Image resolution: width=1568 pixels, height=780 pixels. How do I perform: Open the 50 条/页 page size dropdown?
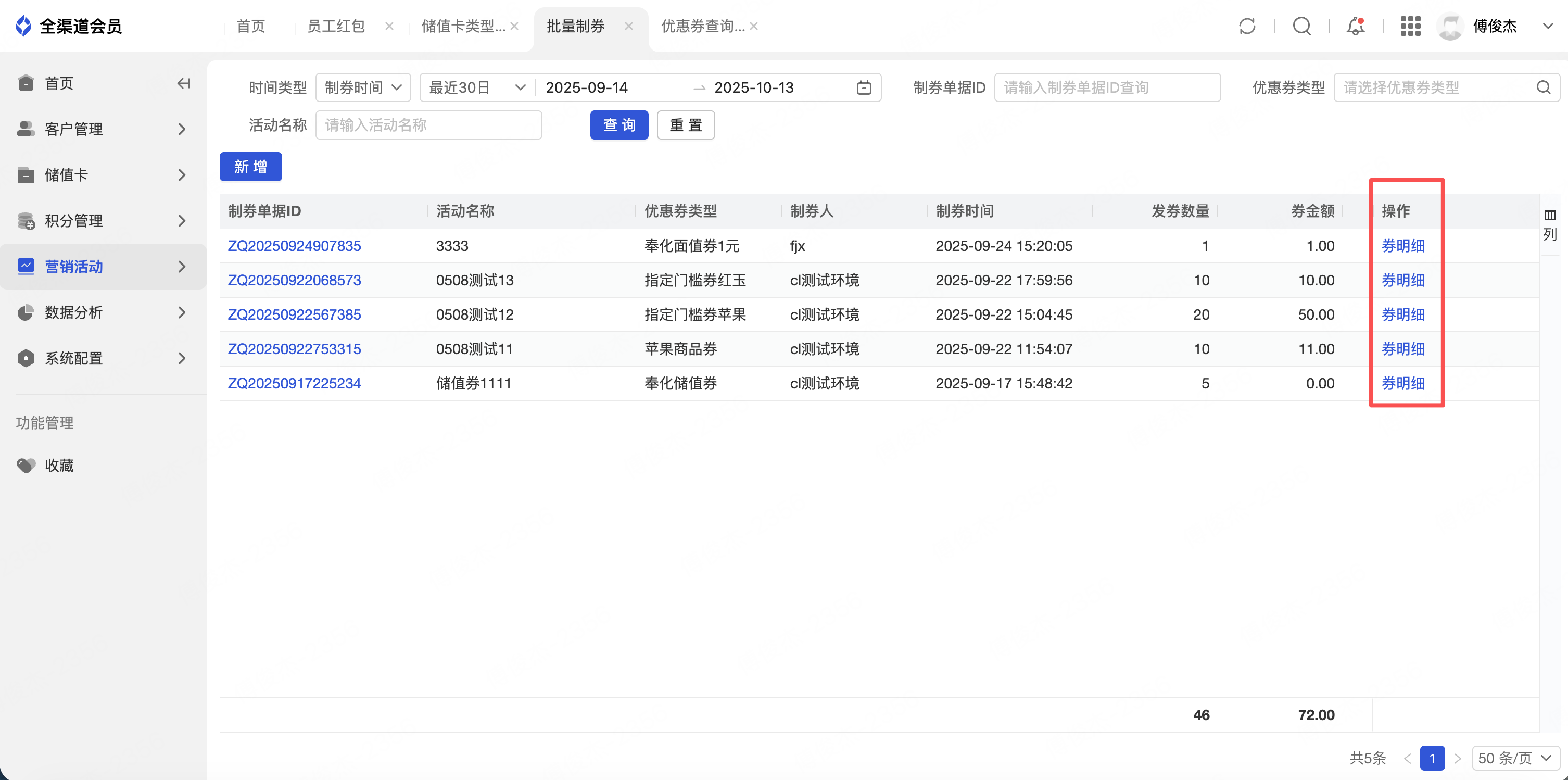[x=1514, y=758]
